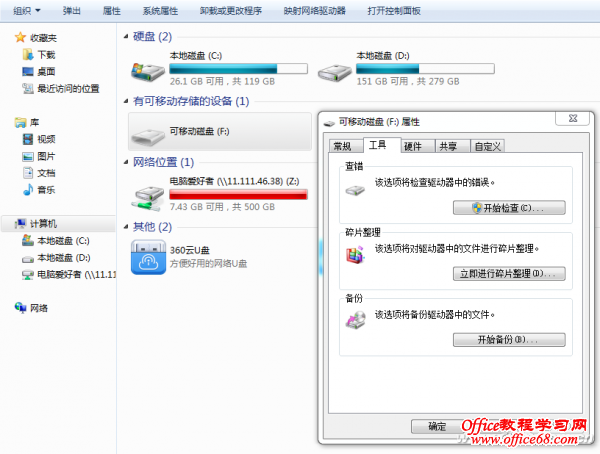Click the text 26.1 GB 可用，共 119 GB
This screenshot has width=600, height=454.
pyautogui.click(x=222, y=81)
